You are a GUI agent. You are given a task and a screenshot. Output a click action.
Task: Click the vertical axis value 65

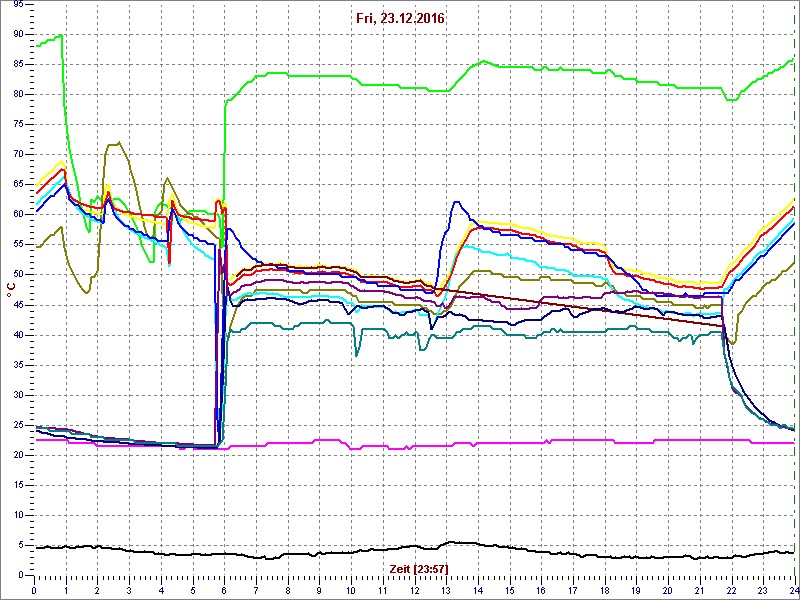click(18, 185)
